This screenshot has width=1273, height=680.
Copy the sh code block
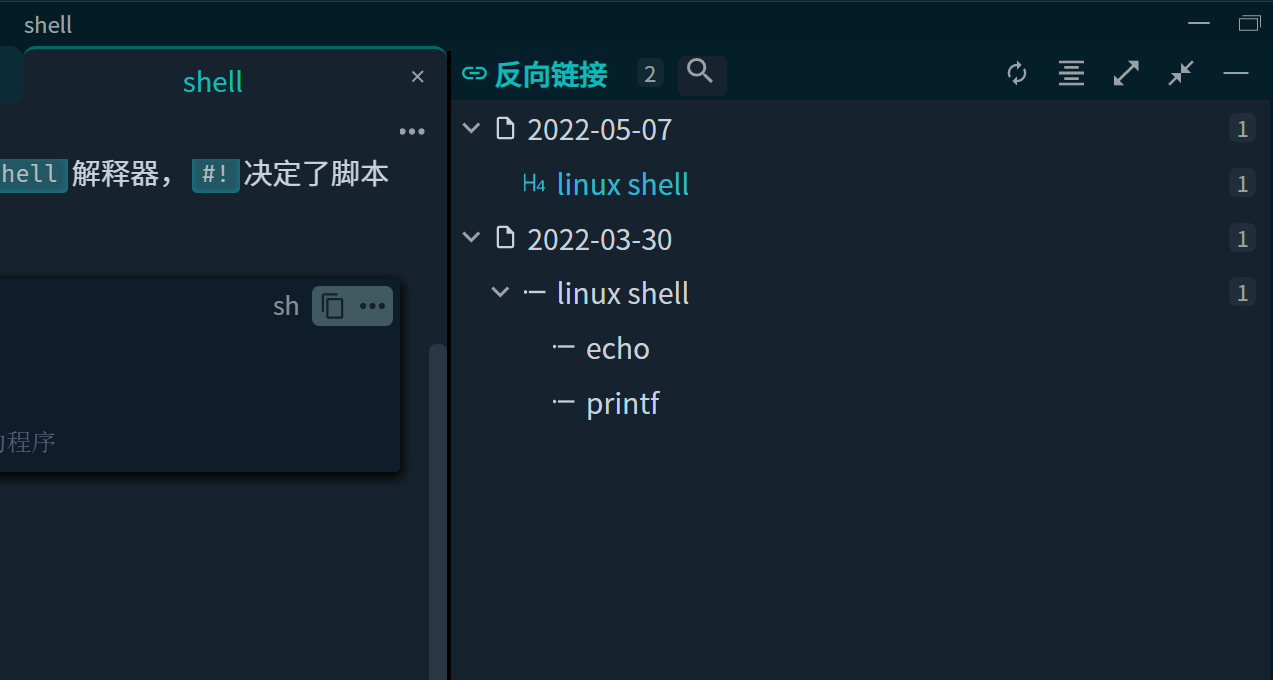(334, 306)
